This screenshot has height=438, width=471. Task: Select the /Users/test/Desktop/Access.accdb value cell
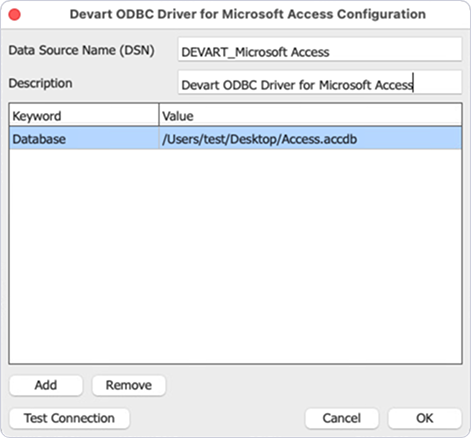click(310, 138)
